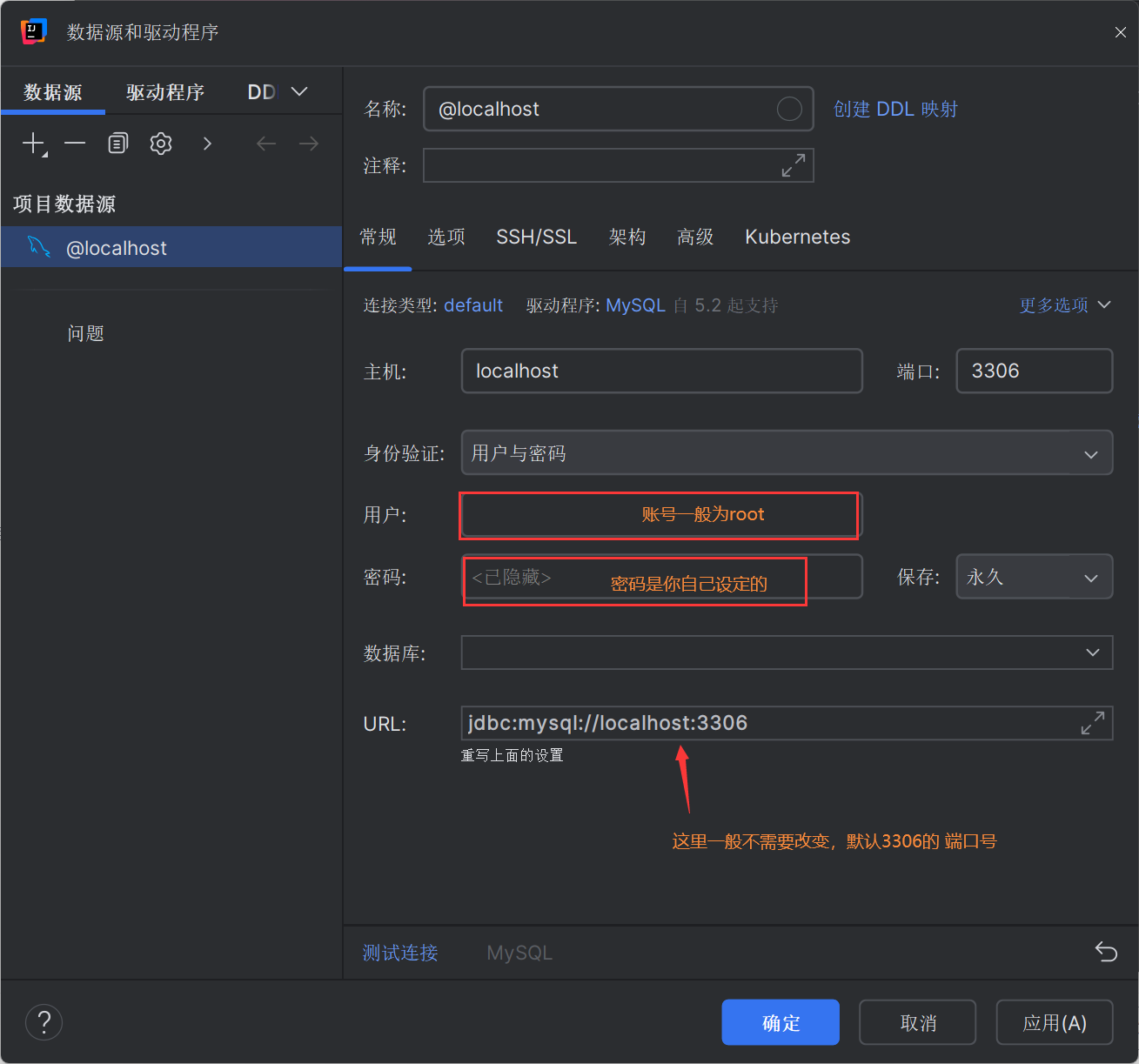Go forward with right arrow icon
The height and width of the screenshot is (1064, 1139).
tap(309, 144)
